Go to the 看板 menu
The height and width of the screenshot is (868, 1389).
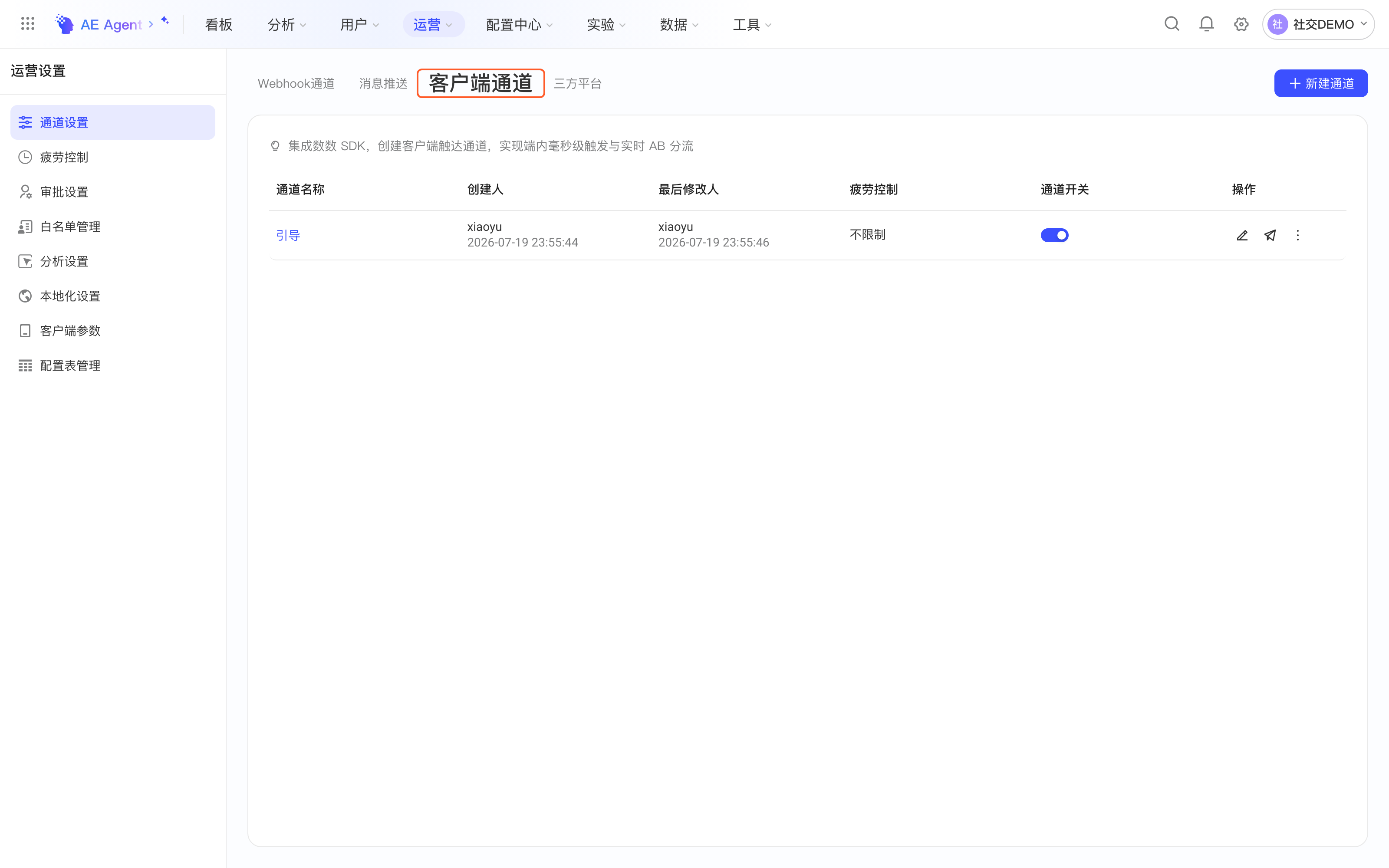coord(219,25)
